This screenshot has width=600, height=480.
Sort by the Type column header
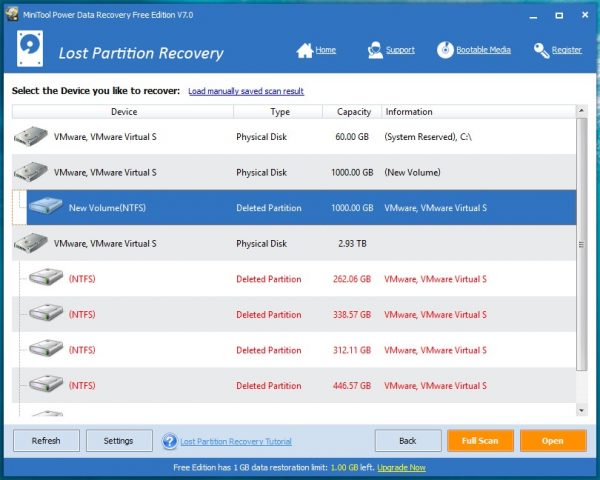tap(278, 112)
